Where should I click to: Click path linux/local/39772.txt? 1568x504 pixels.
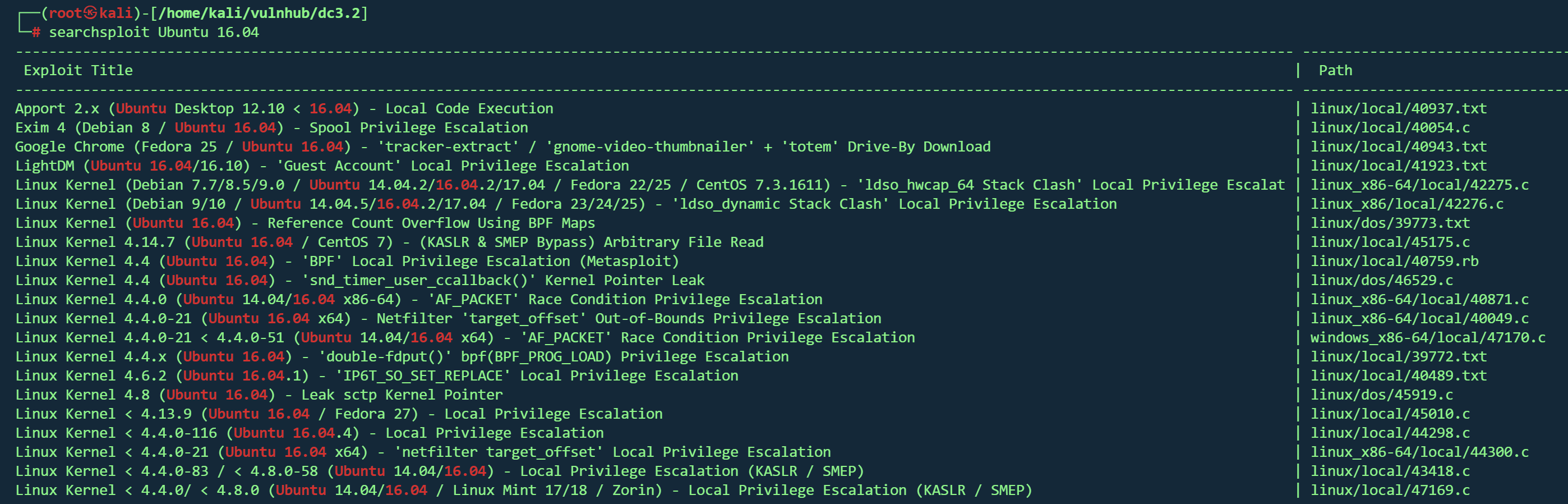pos(1398,356)
